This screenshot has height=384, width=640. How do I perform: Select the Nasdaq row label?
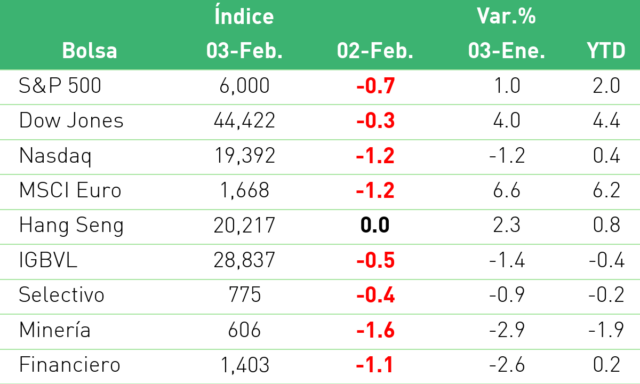(x=55, y=156)
